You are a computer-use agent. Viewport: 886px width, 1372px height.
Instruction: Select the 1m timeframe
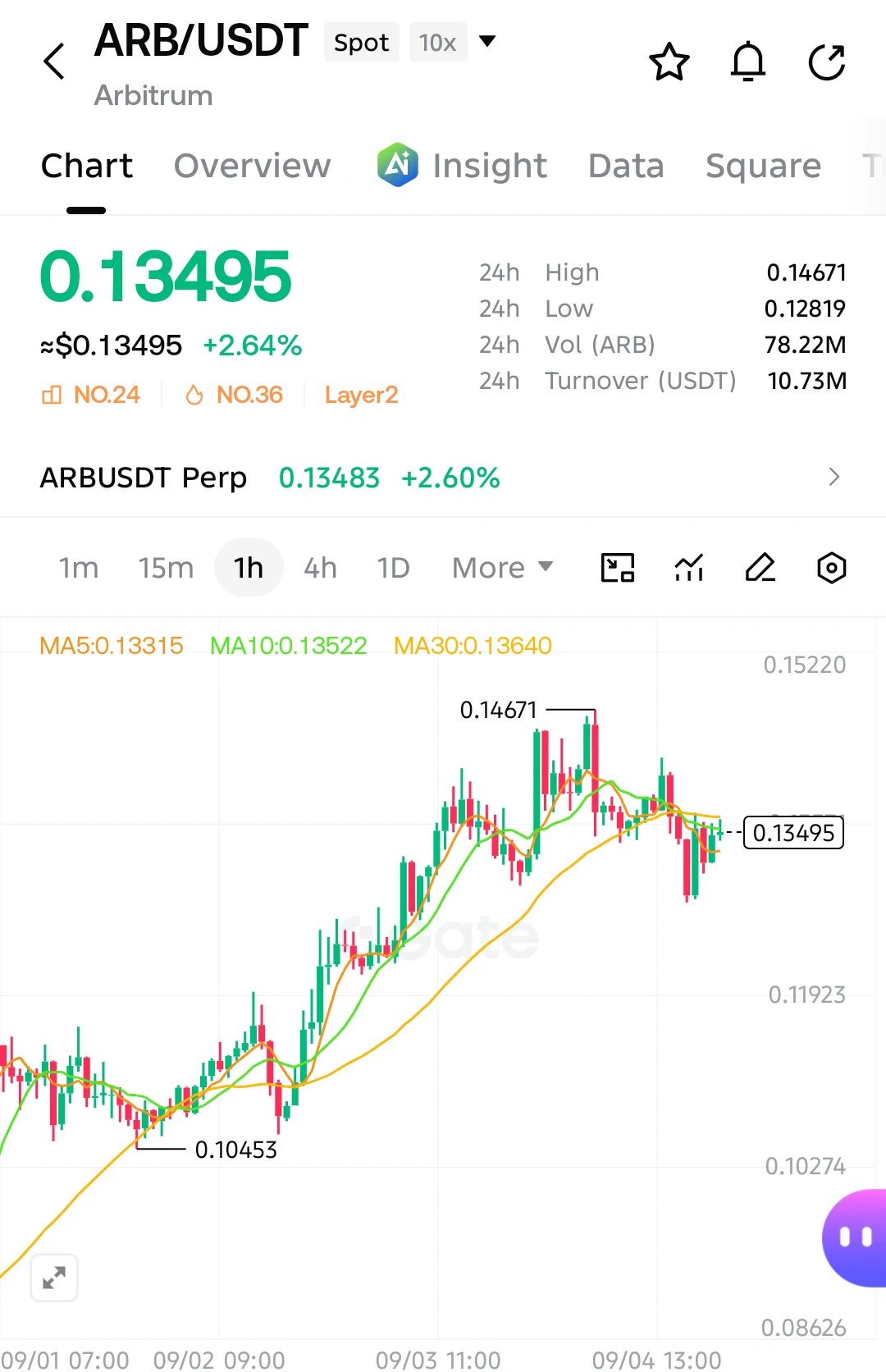coord(79,568)
